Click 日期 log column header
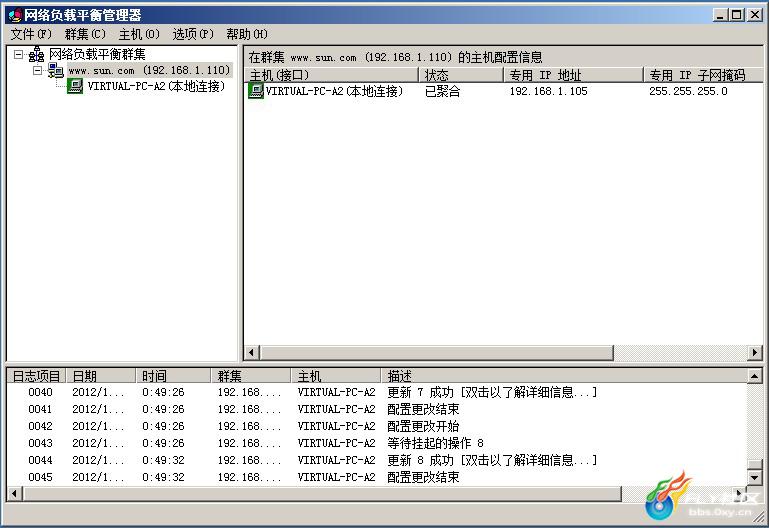 101,376
